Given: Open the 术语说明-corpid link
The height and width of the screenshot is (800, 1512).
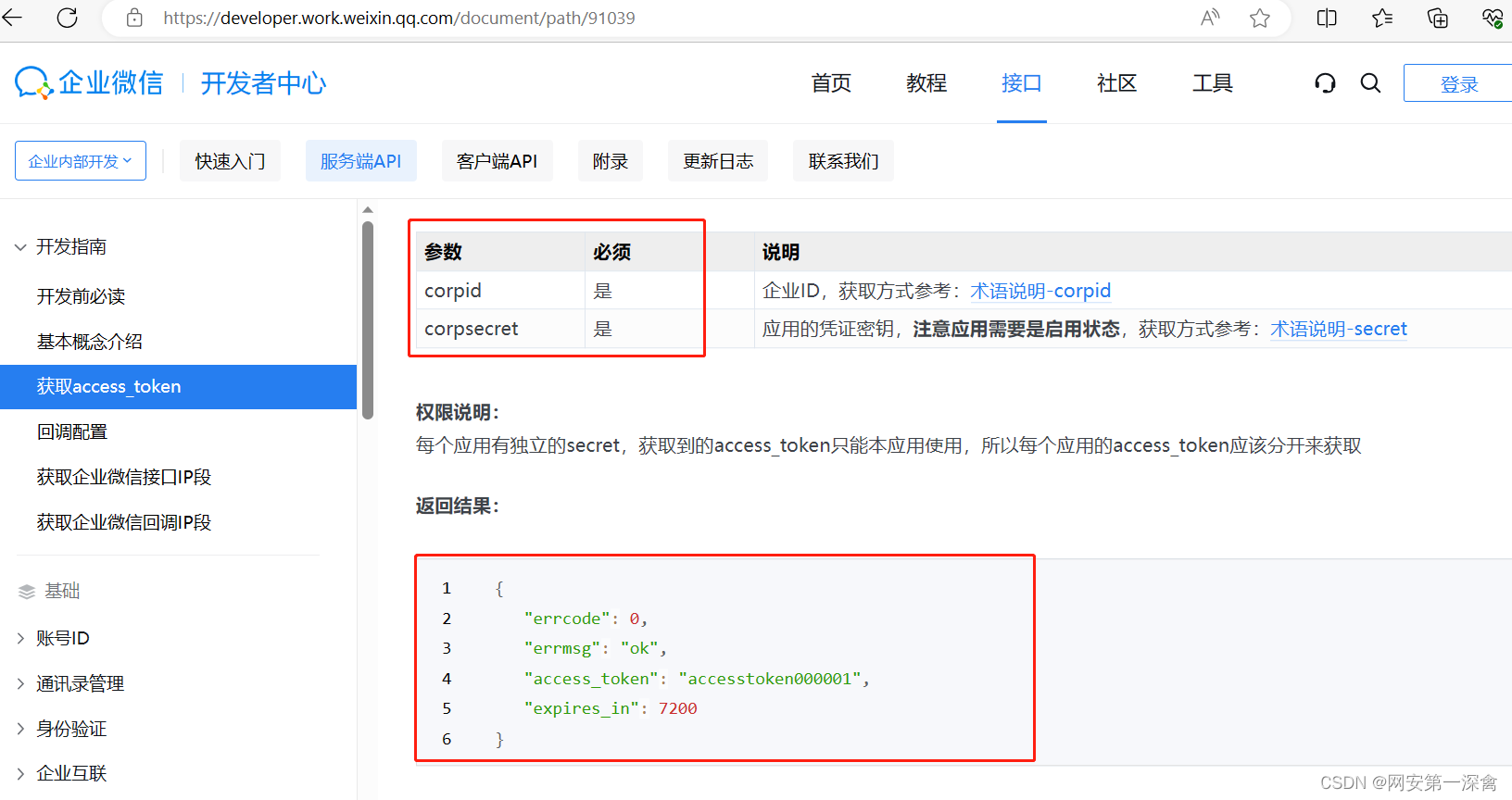Looking at the screenshot, I should (1040, 291).
